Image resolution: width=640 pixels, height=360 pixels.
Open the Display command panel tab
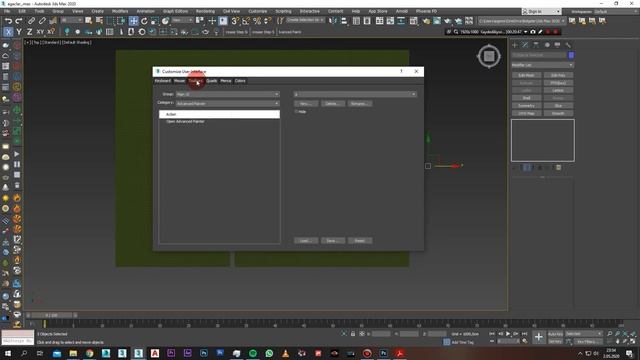pyautogui.click(x=557, y=45)
